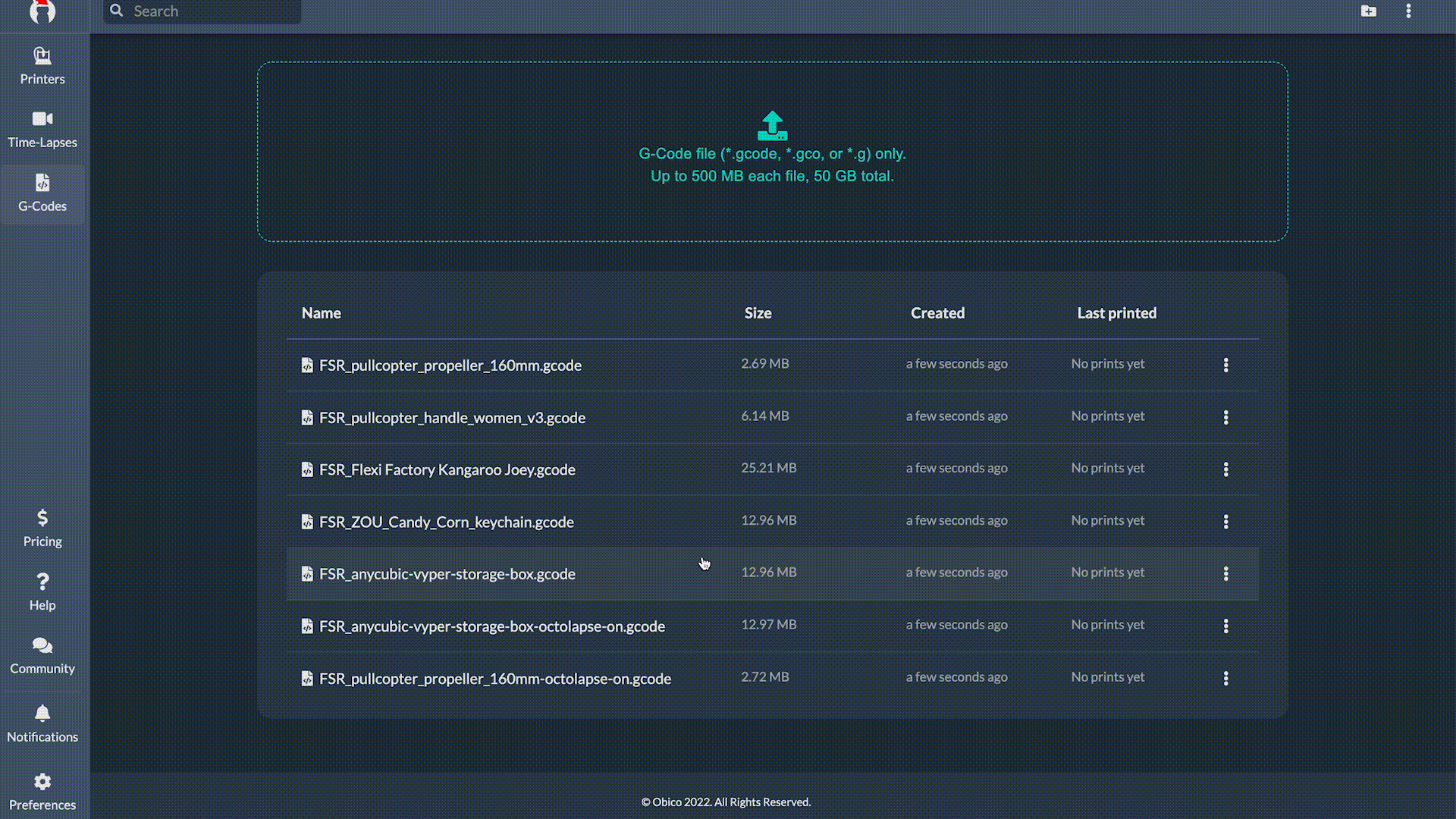The width and height of the screenshot is (1456, 819).
Task: Open options for storage-box-octolapse-on.gcode
Action: point(1225,626)
